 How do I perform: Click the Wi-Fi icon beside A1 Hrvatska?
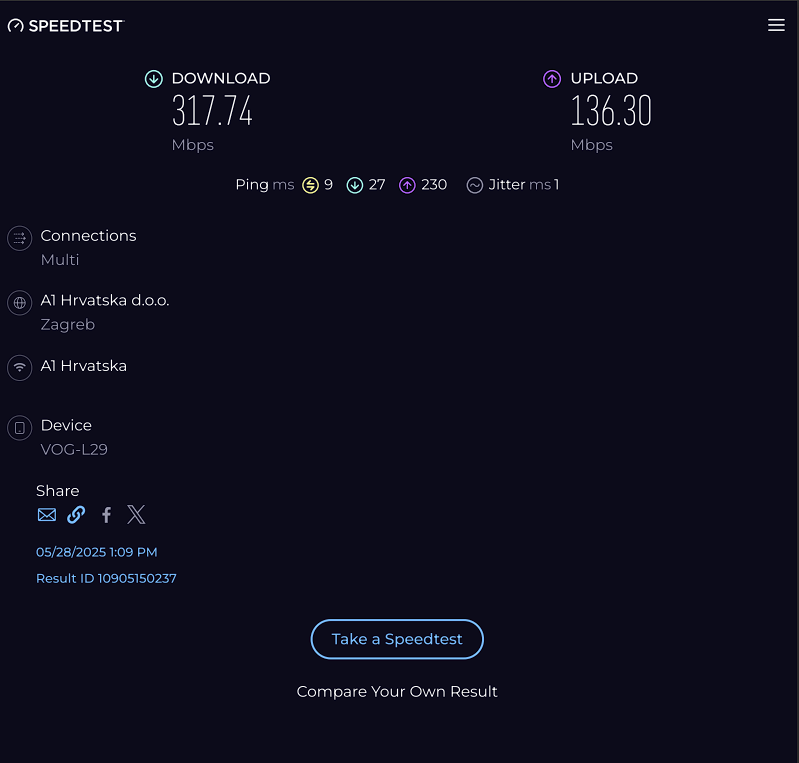pyautogui.click(x=19, y=367)
